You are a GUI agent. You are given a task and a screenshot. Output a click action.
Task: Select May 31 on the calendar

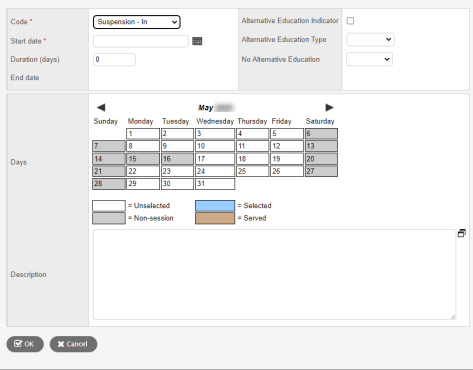[x=215, y=184]
